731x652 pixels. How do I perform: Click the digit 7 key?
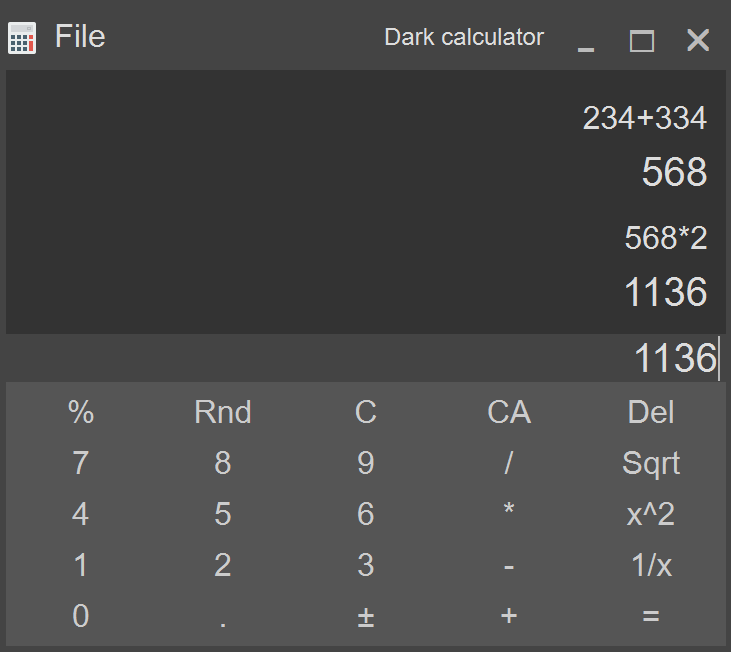(x=81, y=463)
